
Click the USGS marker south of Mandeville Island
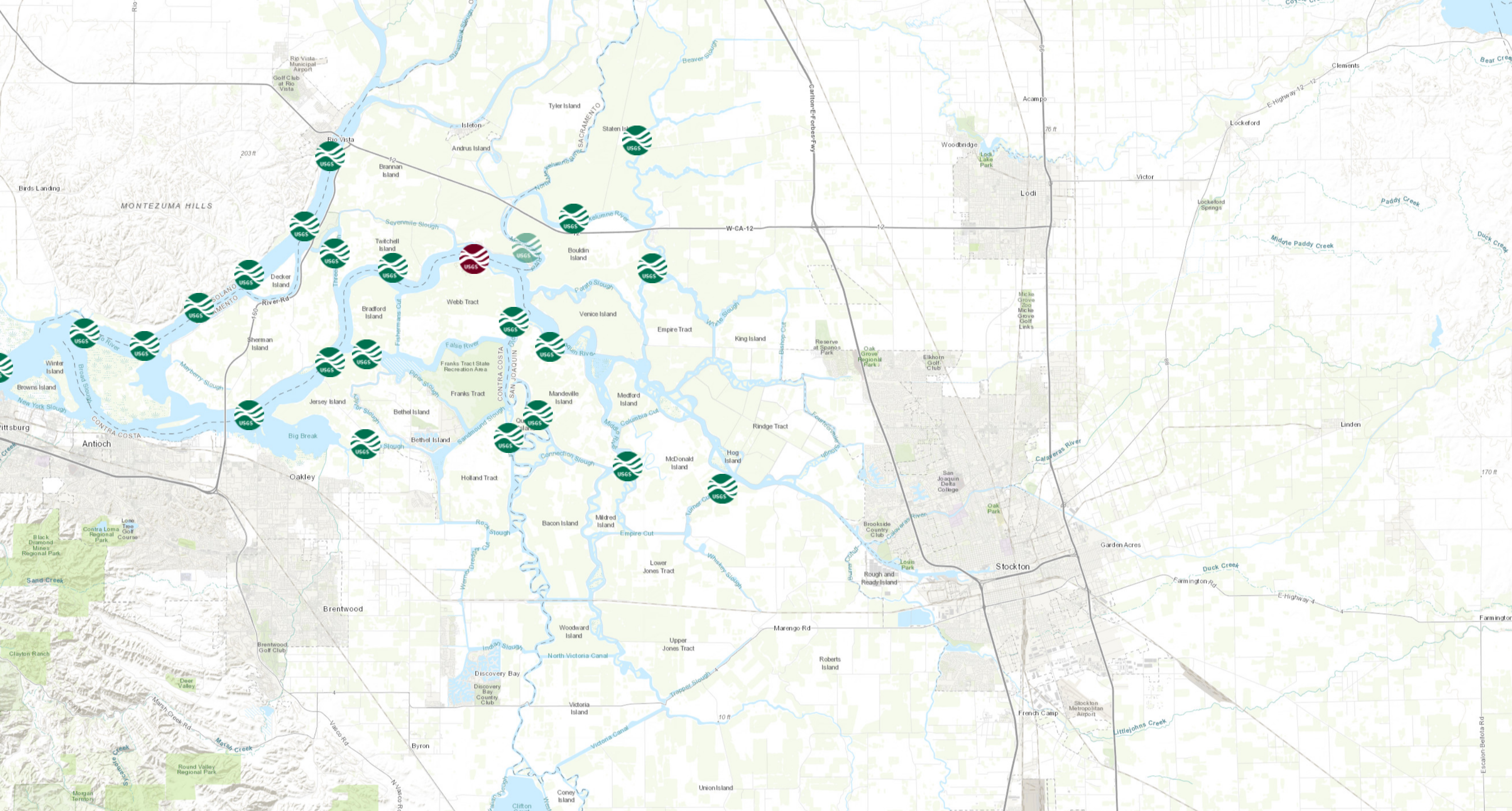tap(537, 415)
